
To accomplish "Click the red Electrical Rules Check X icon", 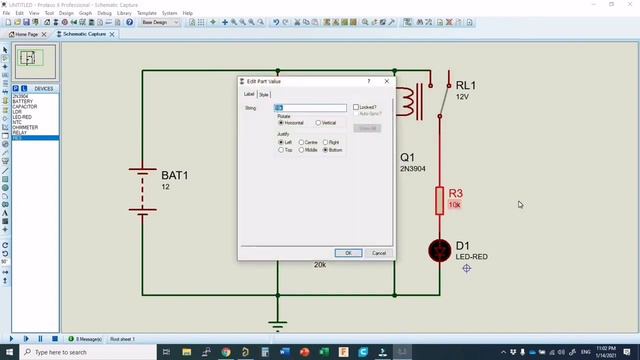I will (449, 22).
